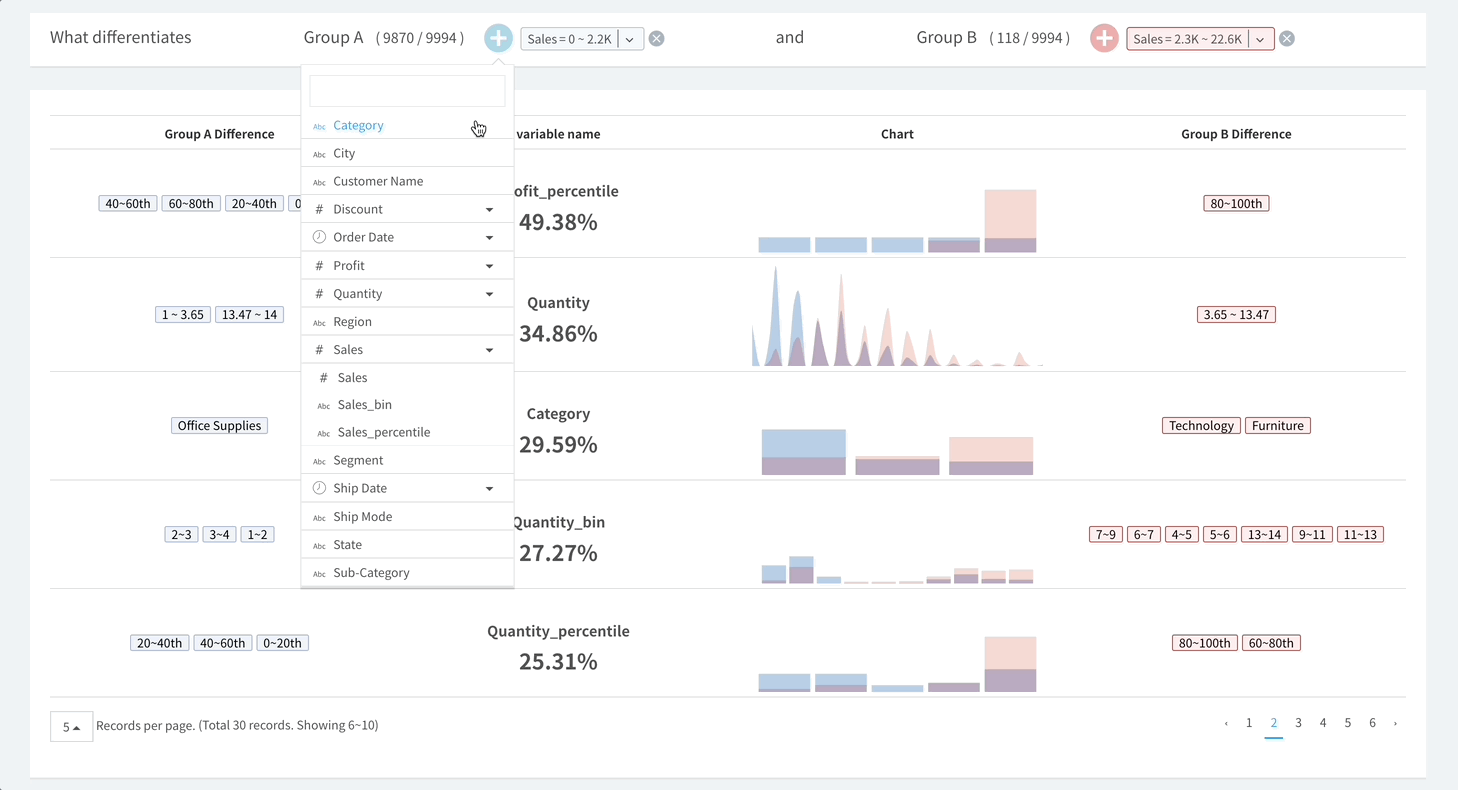Image resolution: width=1458 pixels, height=790 pixels.
Task: Select Category from the field list
Action: [358, 126]
